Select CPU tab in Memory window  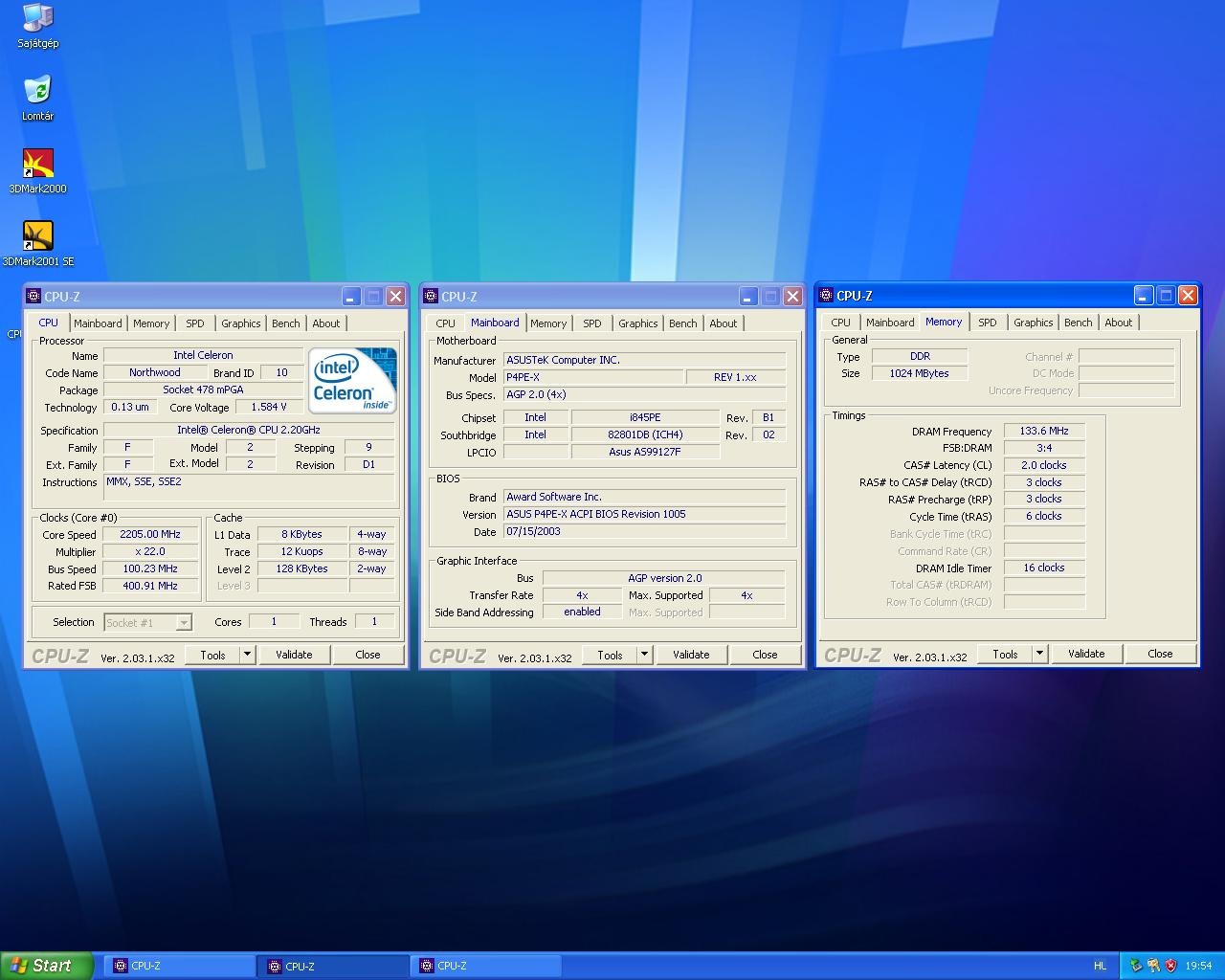pyautogui.click(x=840, y=323)
